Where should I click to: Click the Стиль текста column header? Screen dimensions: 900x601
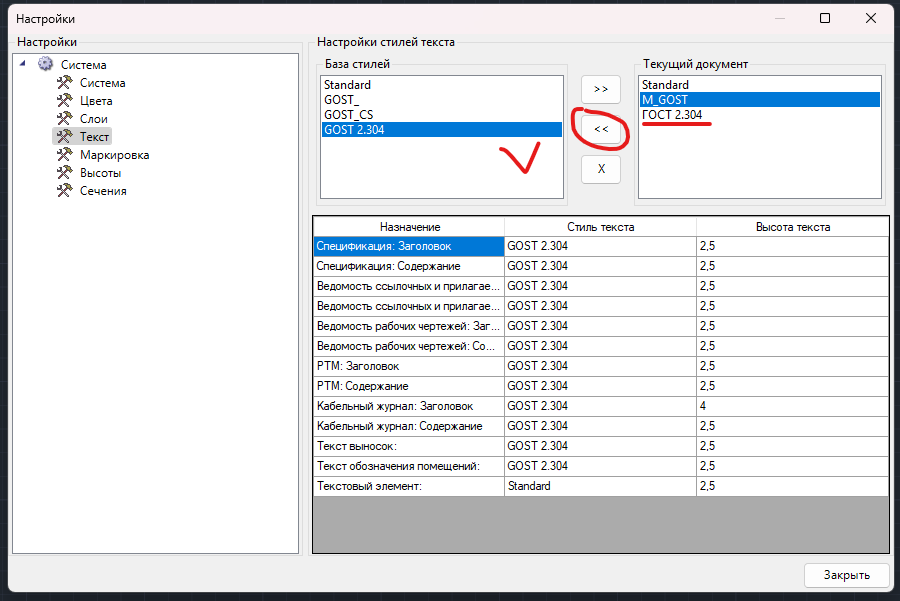(x=600, y=227)
